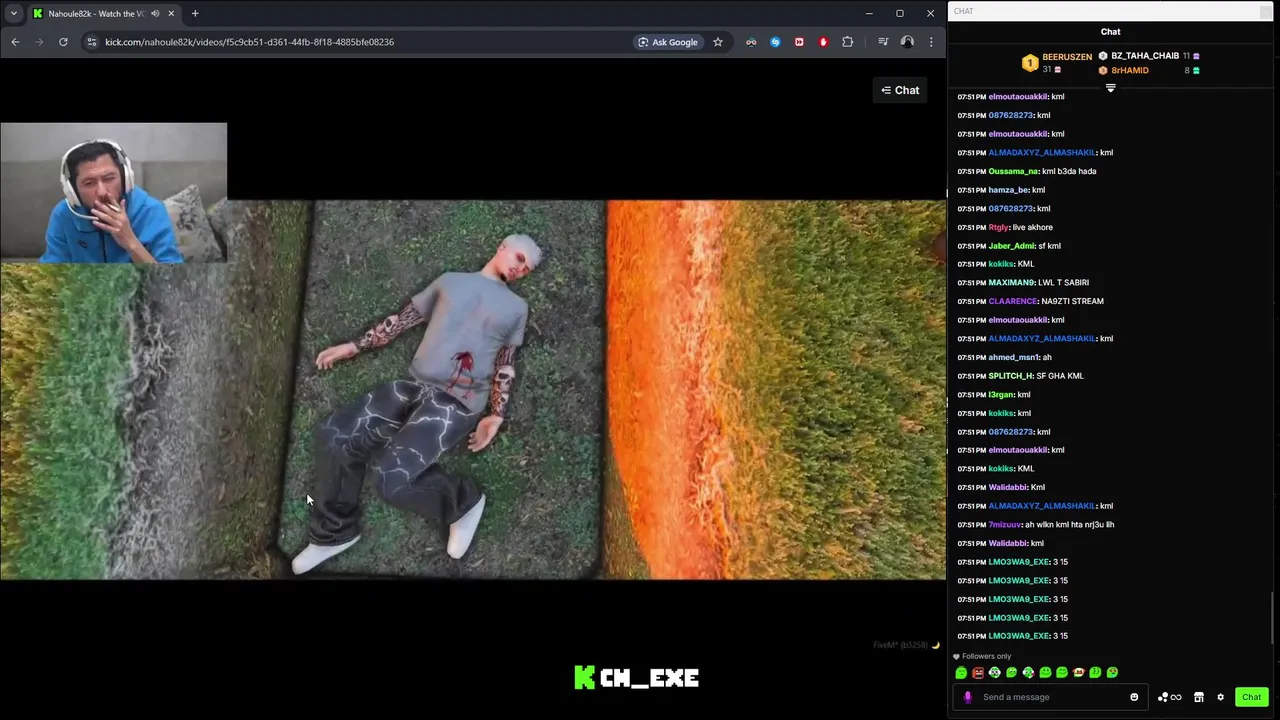Open the channel points icon
The width and height of the screenshot is (1280, 720).
(1169, 697)
